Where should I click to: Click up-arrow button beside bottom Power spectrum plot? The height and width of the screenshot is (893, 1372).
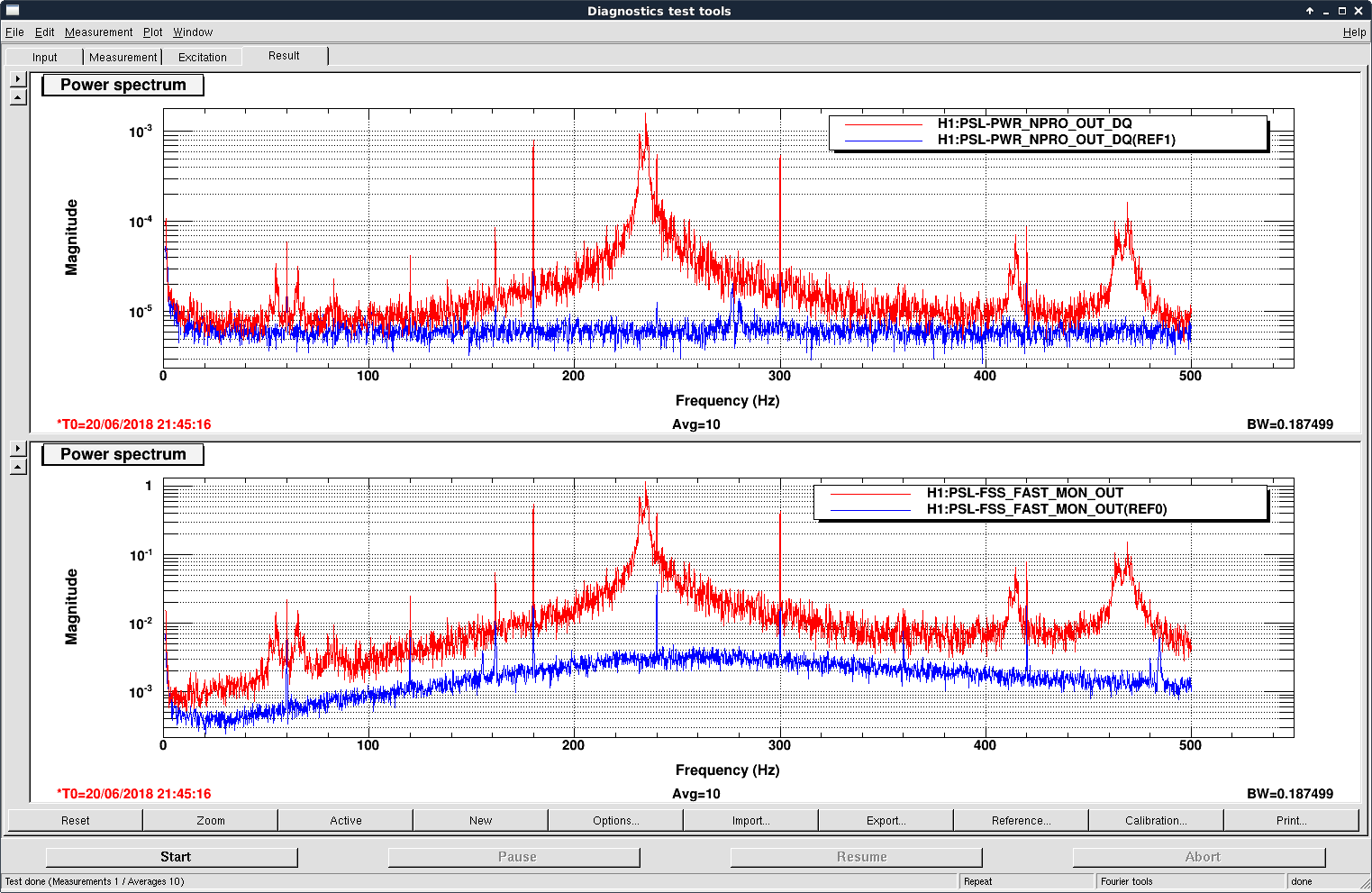pos(18,467)
